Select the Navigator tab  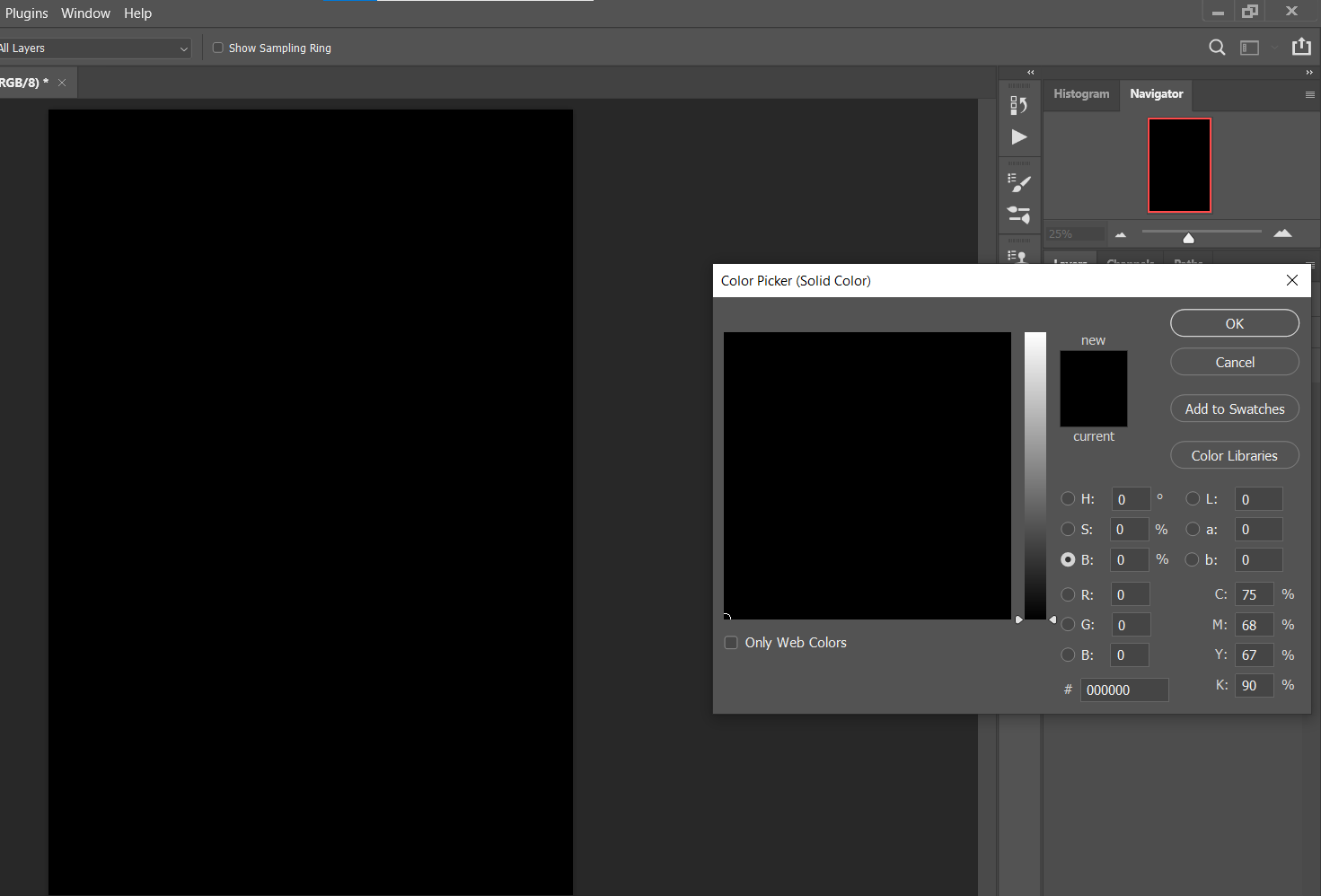1157,94
